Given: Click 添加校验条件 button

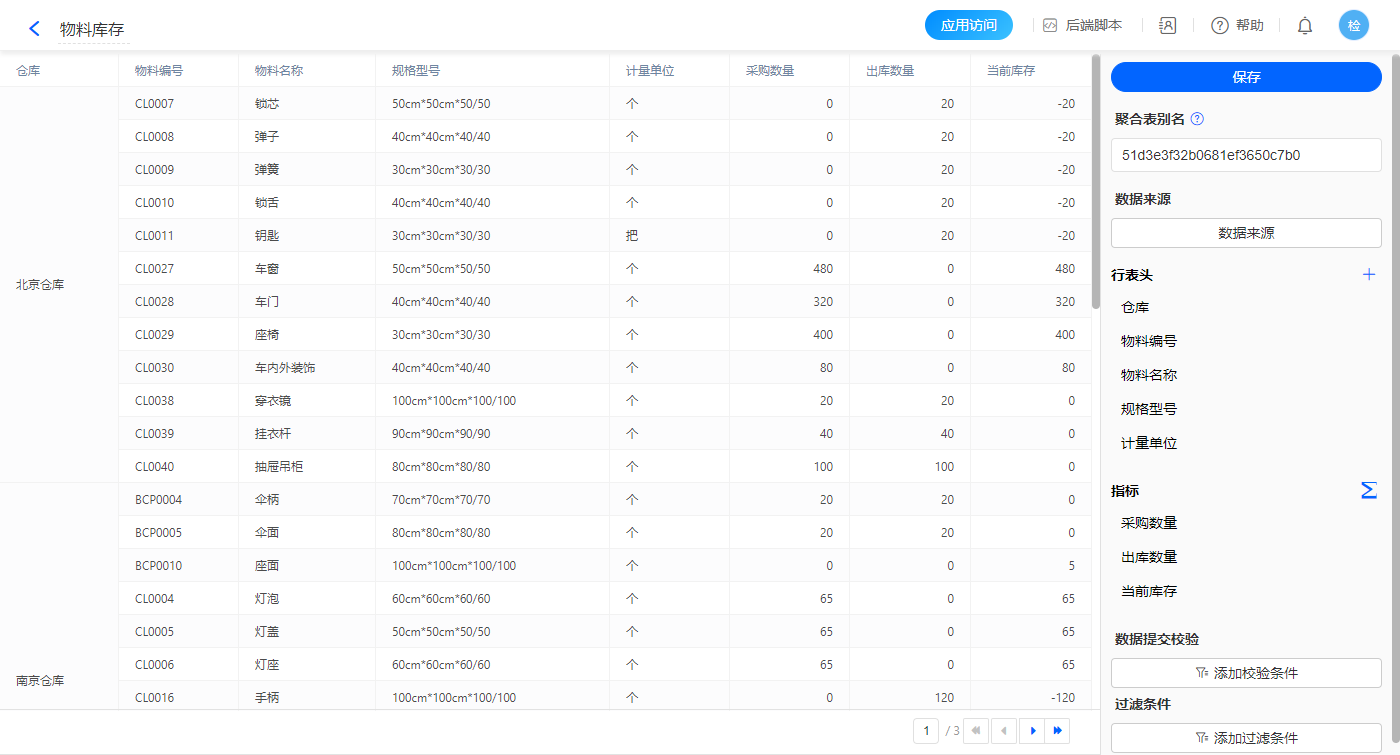Looking at the screenshot, I should [x=1246, y=673].
